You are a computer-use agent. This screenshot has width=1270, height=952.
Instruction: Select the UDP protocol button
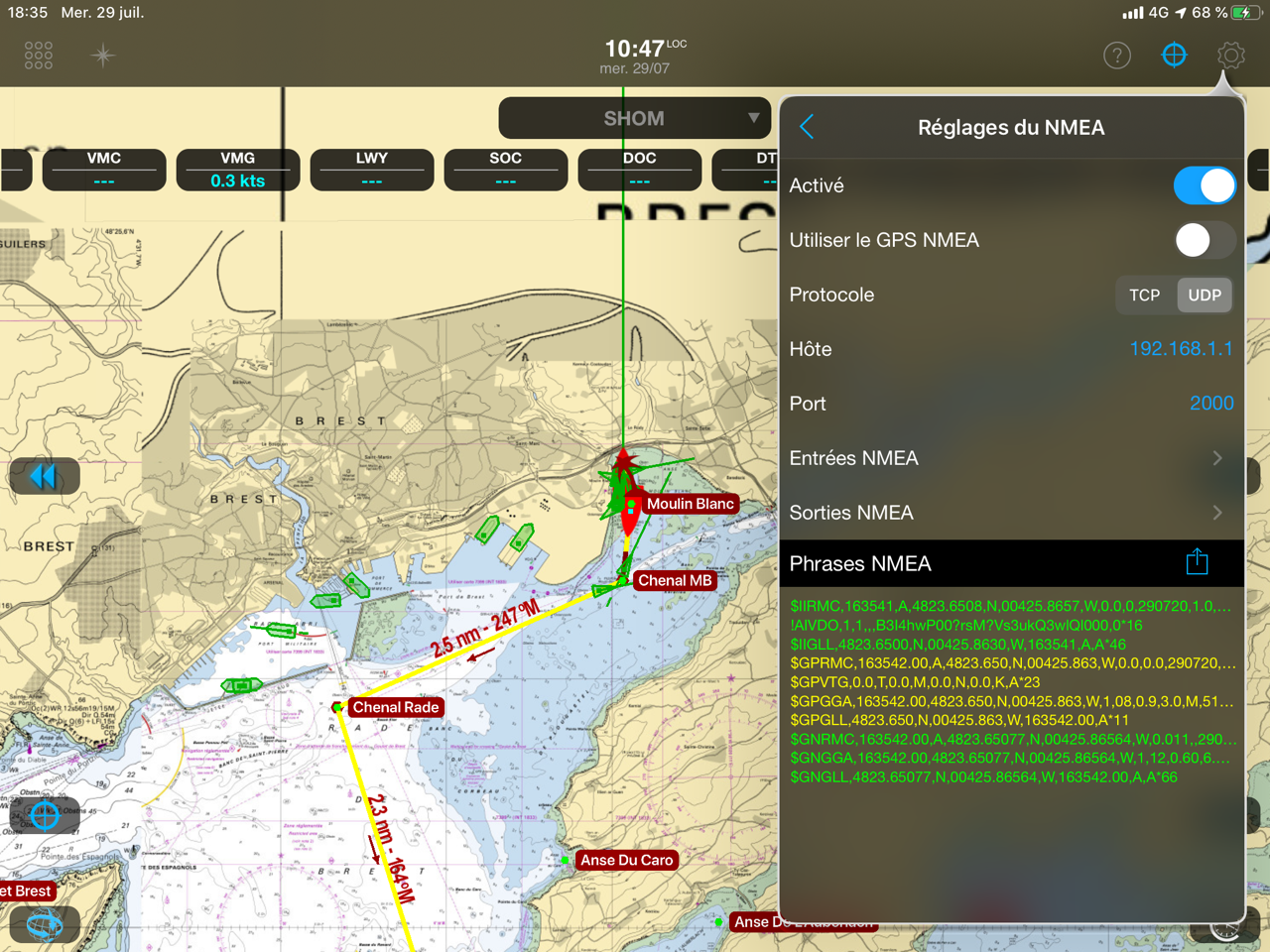pos(1205,296)
